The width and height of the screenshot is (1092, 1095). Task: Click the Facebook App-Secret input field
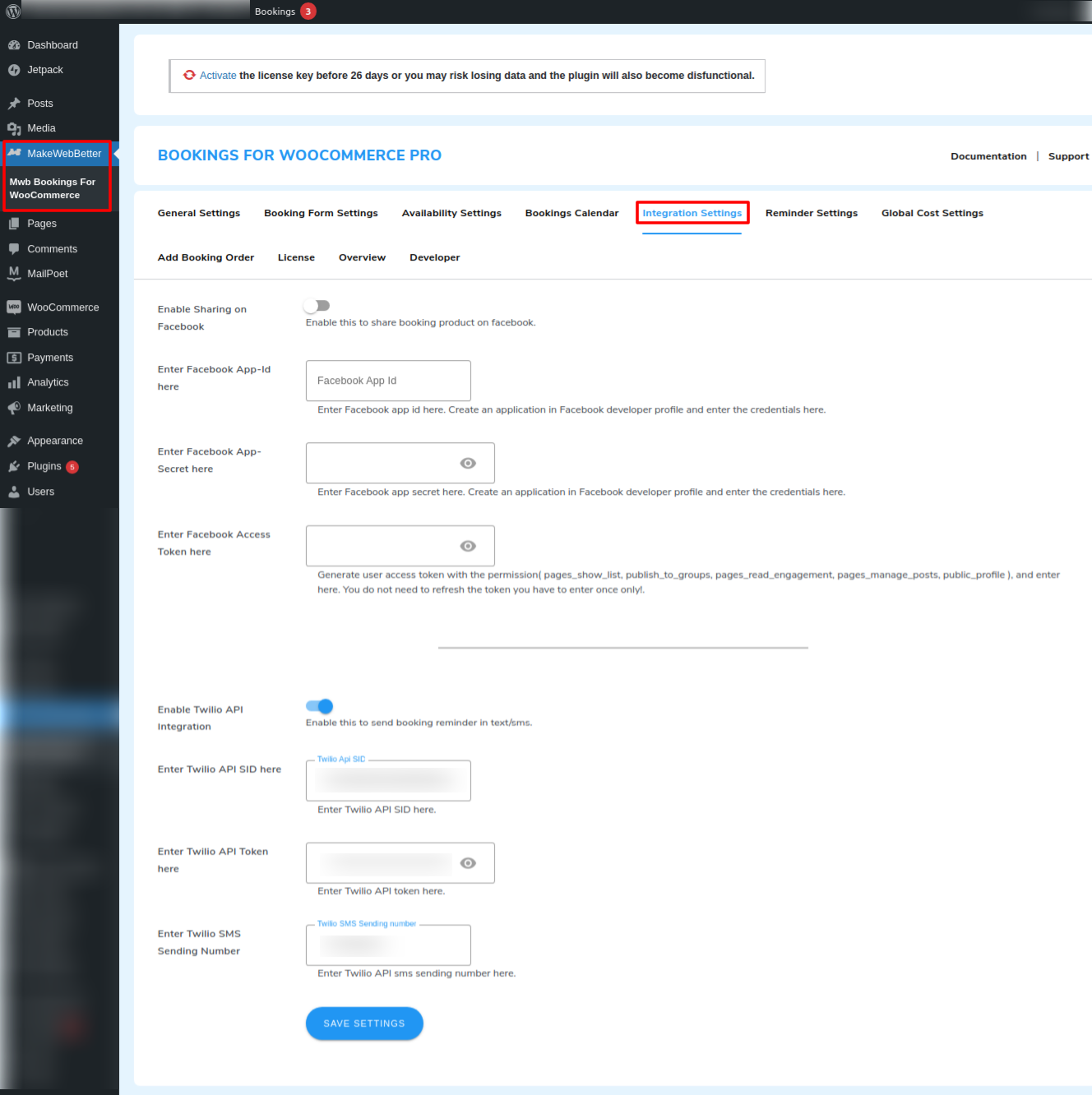tap(400, 463)
